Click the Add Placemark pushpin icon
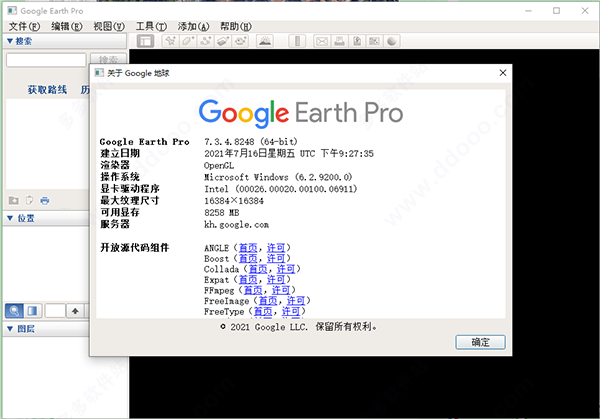The width and height of the screenshot is (600, 419). coord(171,41)
